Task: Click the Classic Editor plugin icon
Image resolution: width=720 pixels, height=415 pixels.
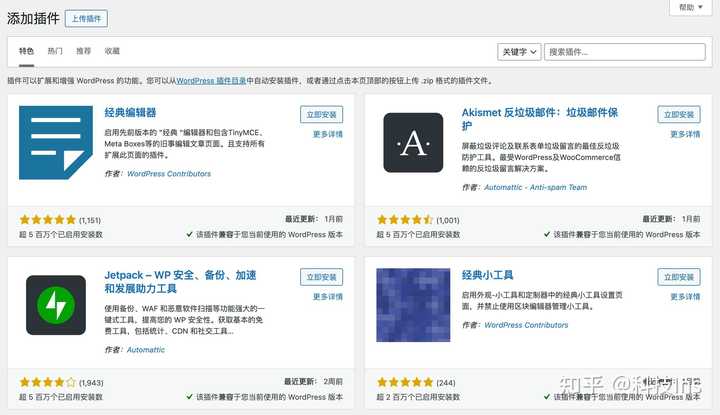Action: pyautogui.click(x=56, y=142)
